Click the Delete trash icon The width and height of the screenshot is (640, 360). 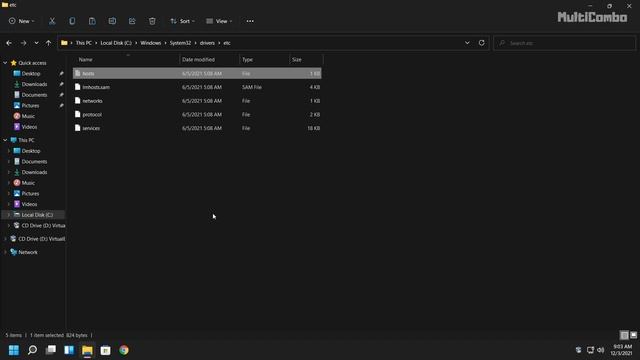click(152, 21)
